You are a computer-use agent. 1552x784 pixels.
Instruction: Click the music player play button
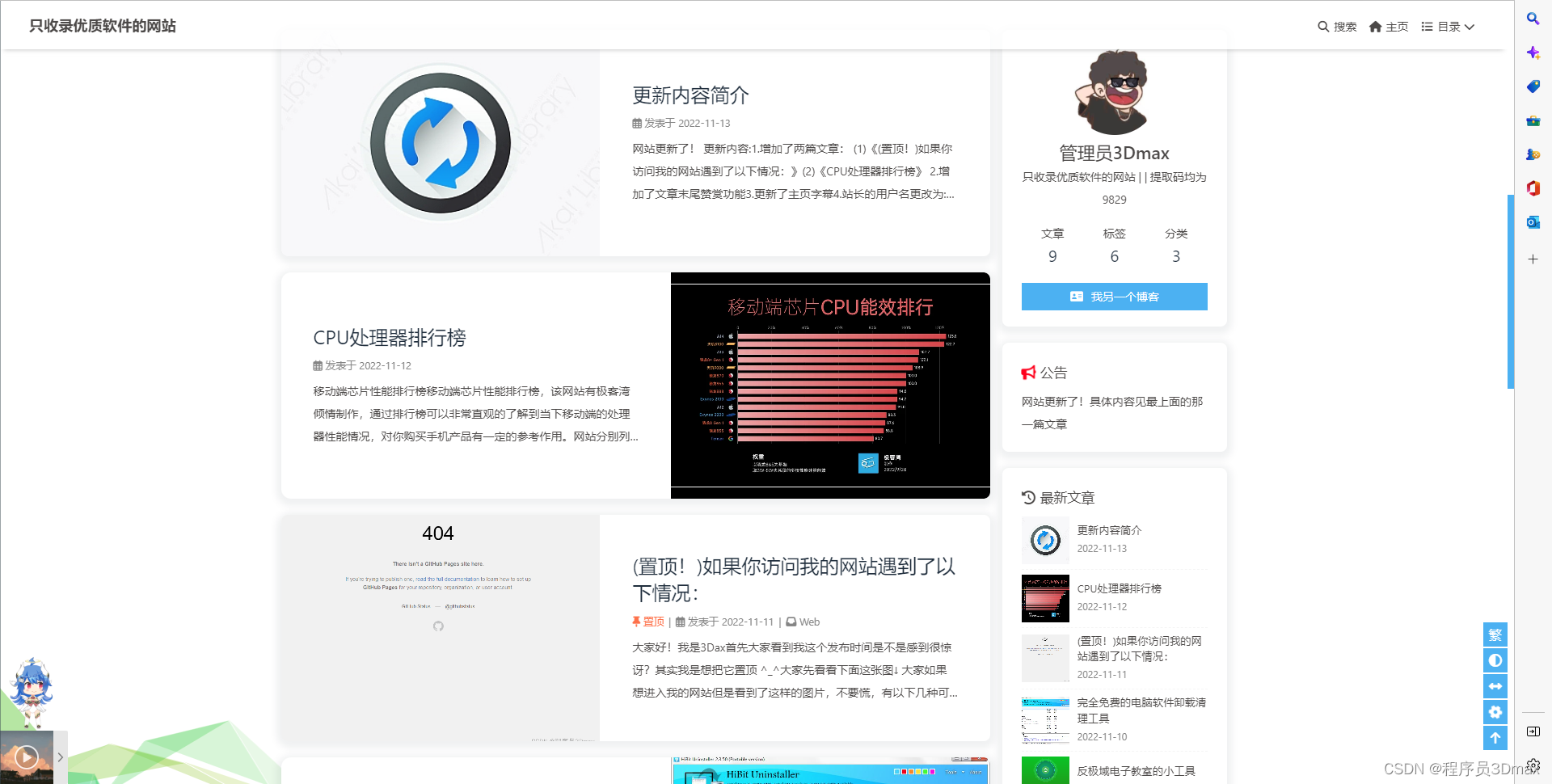click(27, 757)
